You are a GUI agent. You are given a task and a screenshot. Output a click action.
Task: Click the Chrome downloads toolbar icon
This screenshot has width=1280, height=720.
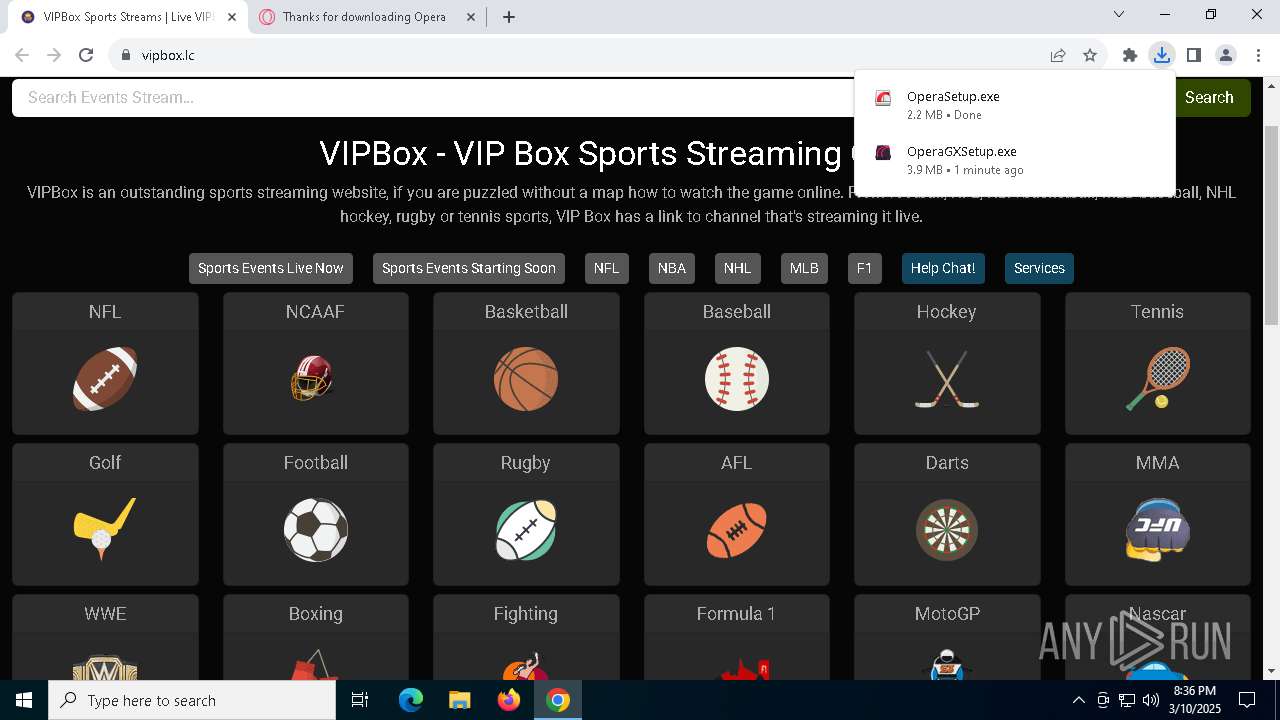(x=1161, y=55)
